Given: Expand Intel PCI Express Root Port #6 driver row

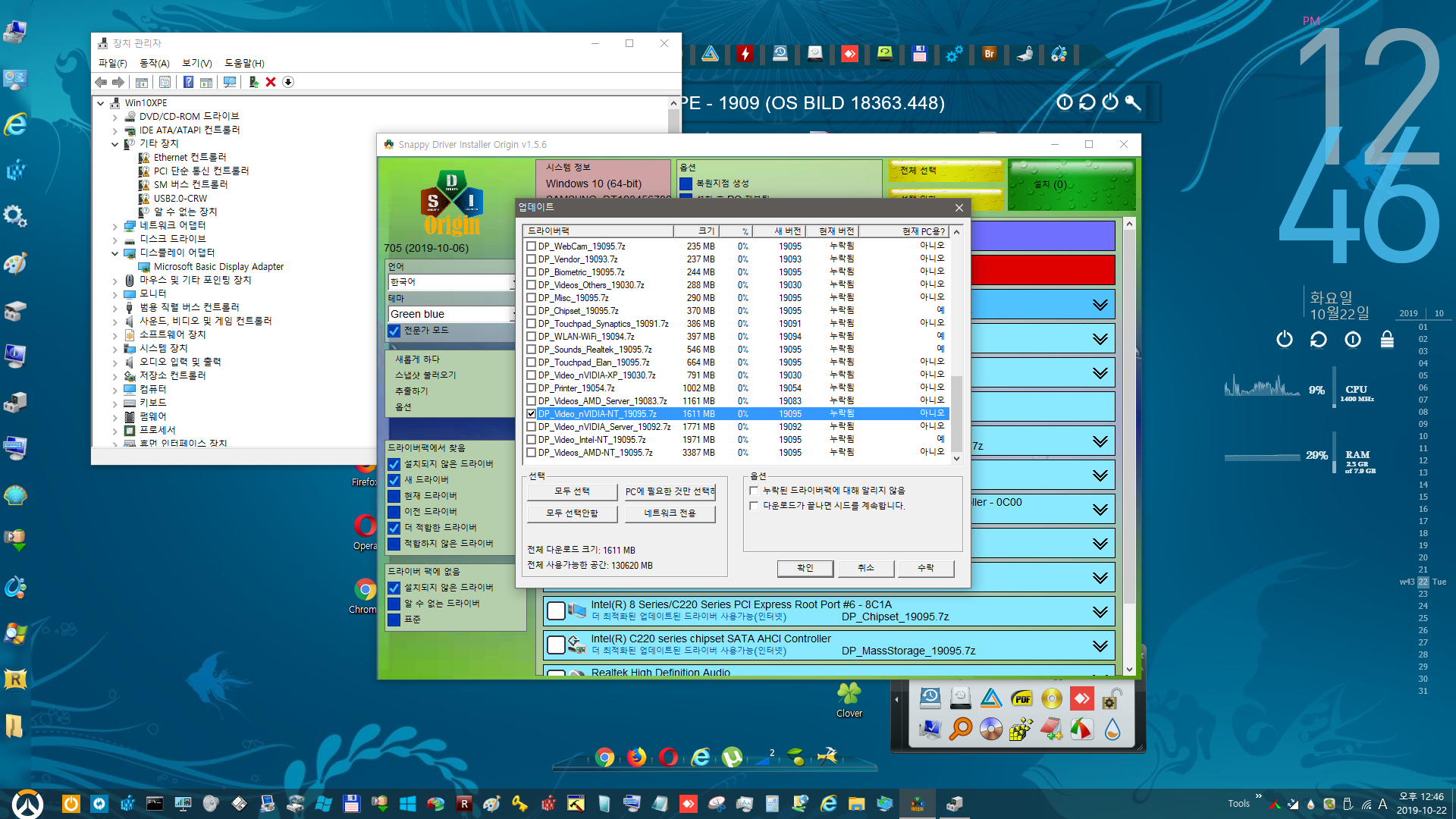Looking at the screenshot, I should click(1100, 611).
